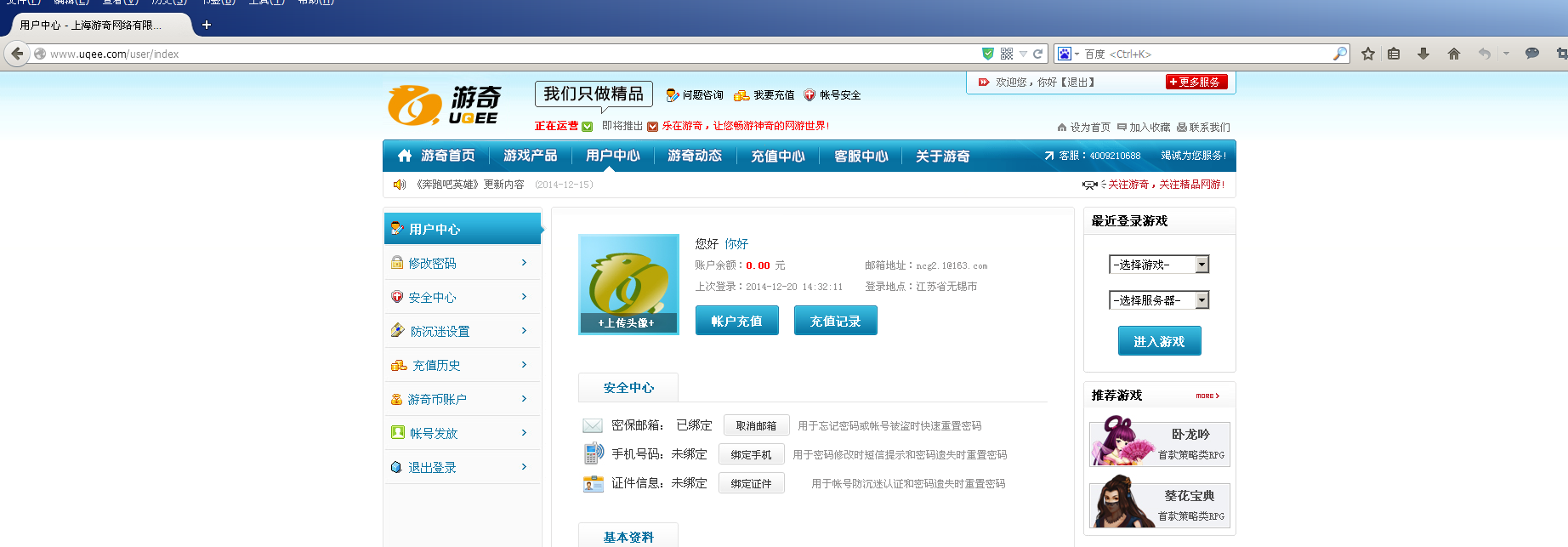Expand the 修改密码 chevron arrow
The width and height of the screenshot is (1568, 547).
pyautogui.click(x=524, y=263)
